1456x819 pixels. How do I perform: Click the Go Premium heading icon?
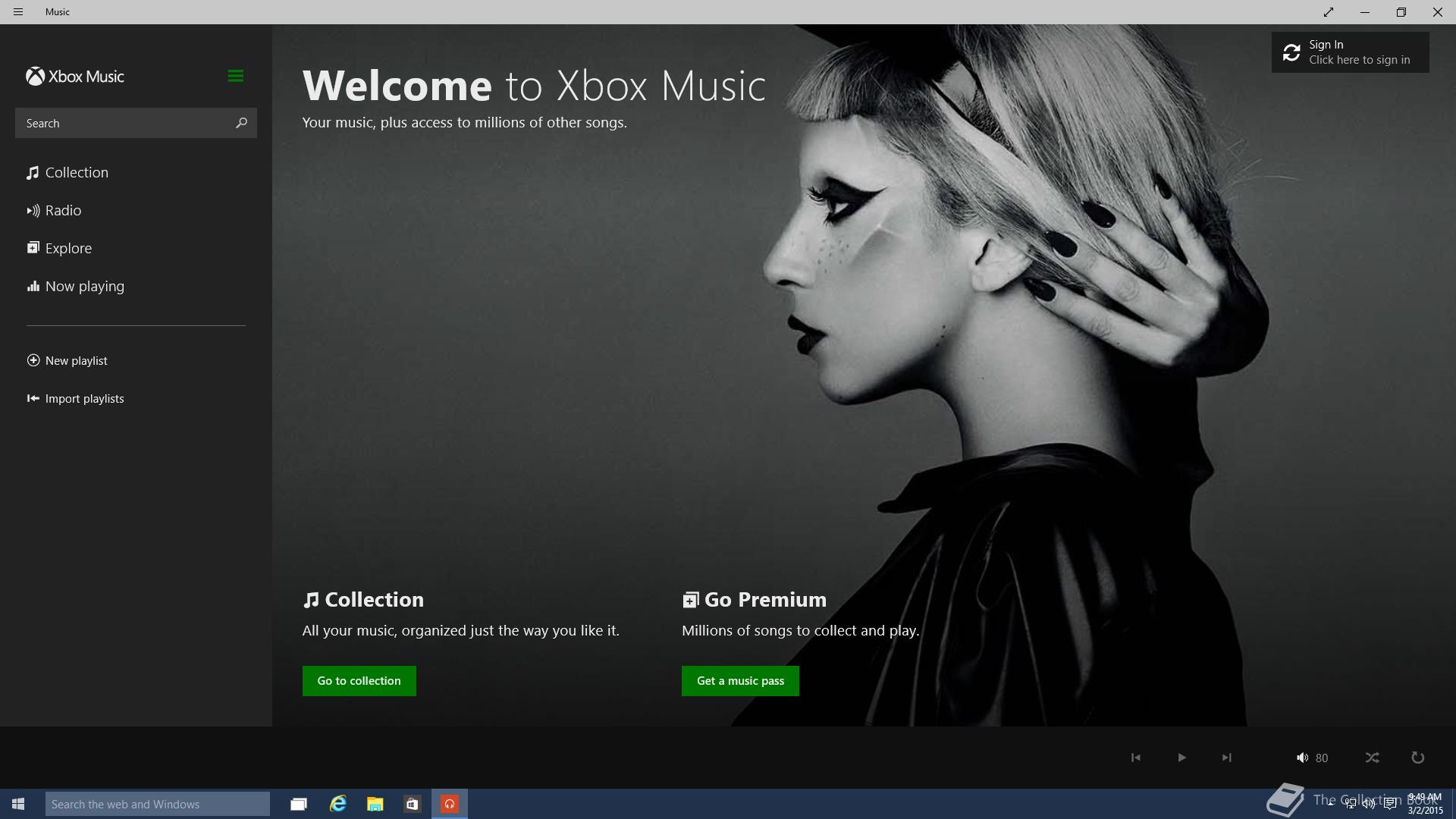[690, 601]
